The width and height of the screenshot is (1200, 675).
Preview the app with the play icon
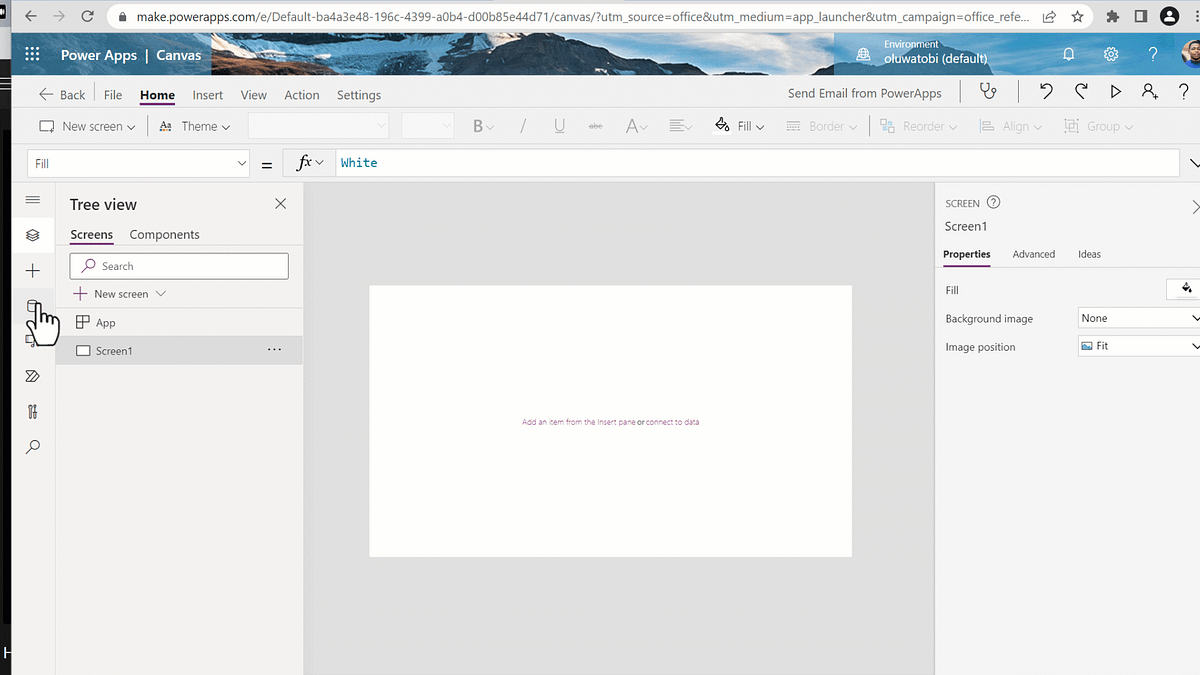(x=1115, y=91)
